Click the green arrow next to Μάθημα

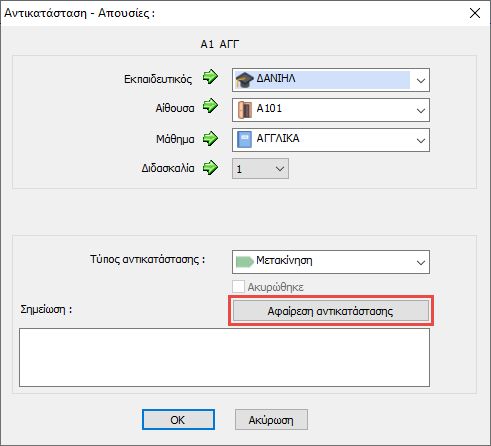coord(210,138)
